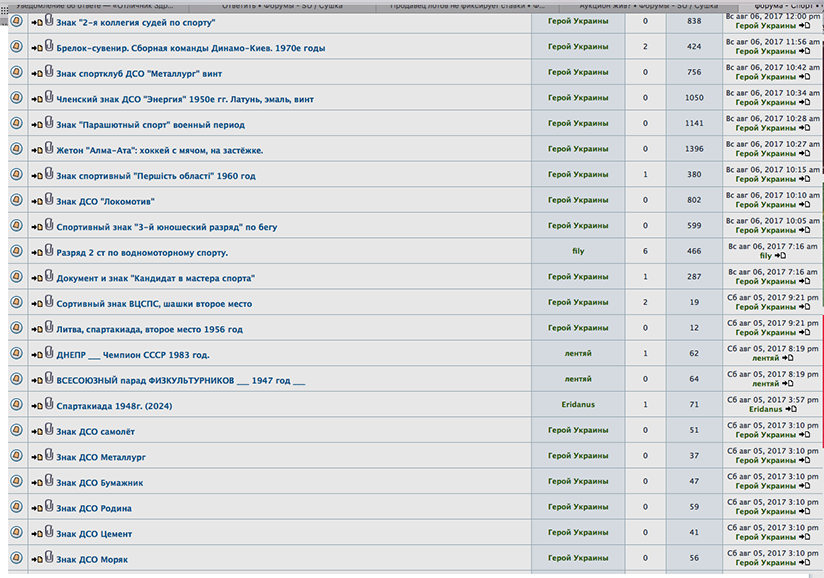
Task: Open last post icon in "Разряд 2 ст" row
Action: [x=779, y=256]
